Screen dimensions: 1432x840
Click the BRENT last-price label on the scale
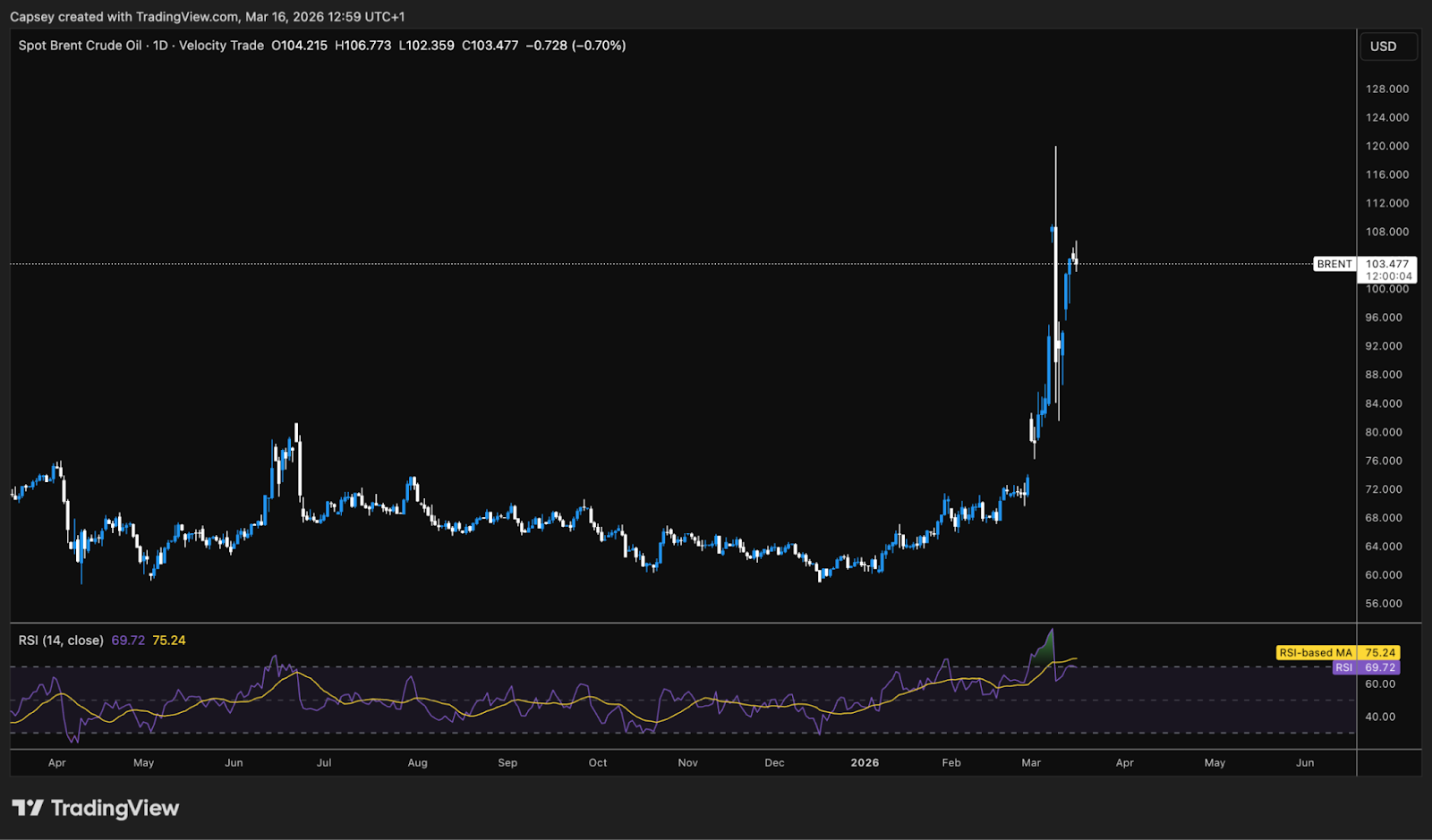coord(1334,264)
